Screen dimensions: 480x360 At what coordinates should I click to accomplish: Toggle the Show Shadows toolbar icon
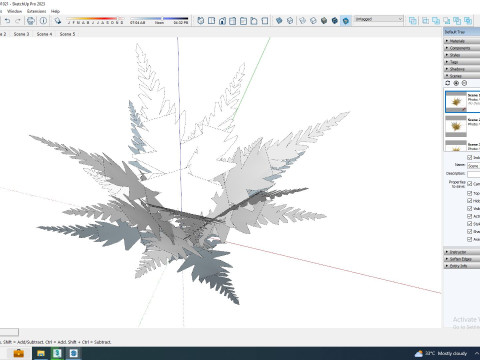point(58,21)
